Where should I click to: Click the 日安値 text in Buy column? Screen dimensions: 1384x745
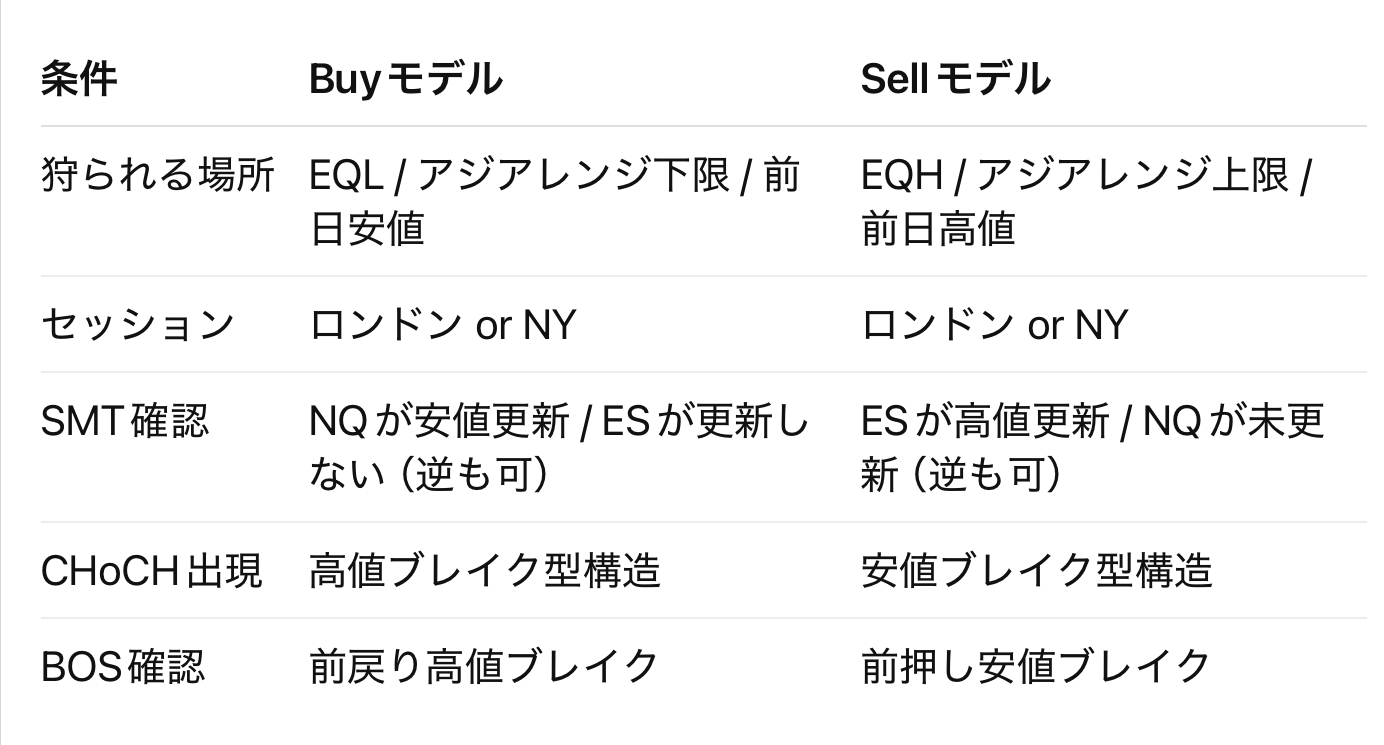(367, 229)
